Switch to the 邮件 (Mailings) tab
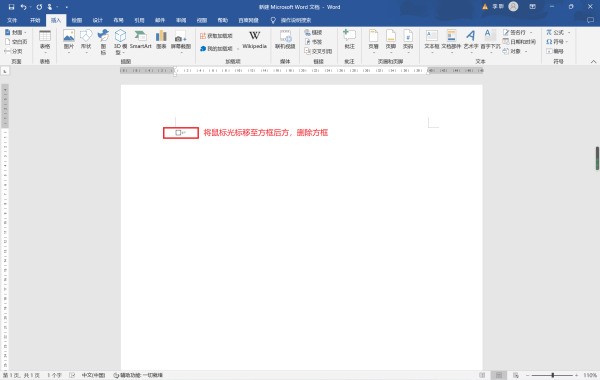The width and height of the screenshot is (600, 380). [x=160, y=20]
